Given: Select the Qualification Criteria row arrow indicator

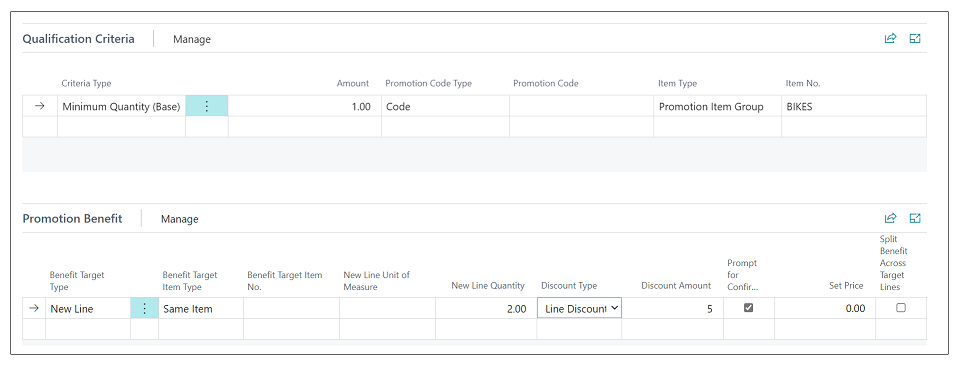Looking at the screenshot, I should (40, 106).
